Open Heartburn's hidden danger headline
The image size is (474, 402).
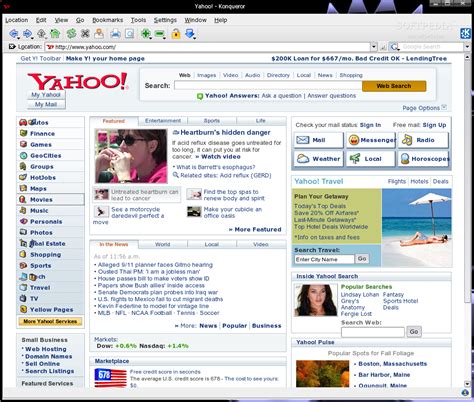[x=225, y=132]
